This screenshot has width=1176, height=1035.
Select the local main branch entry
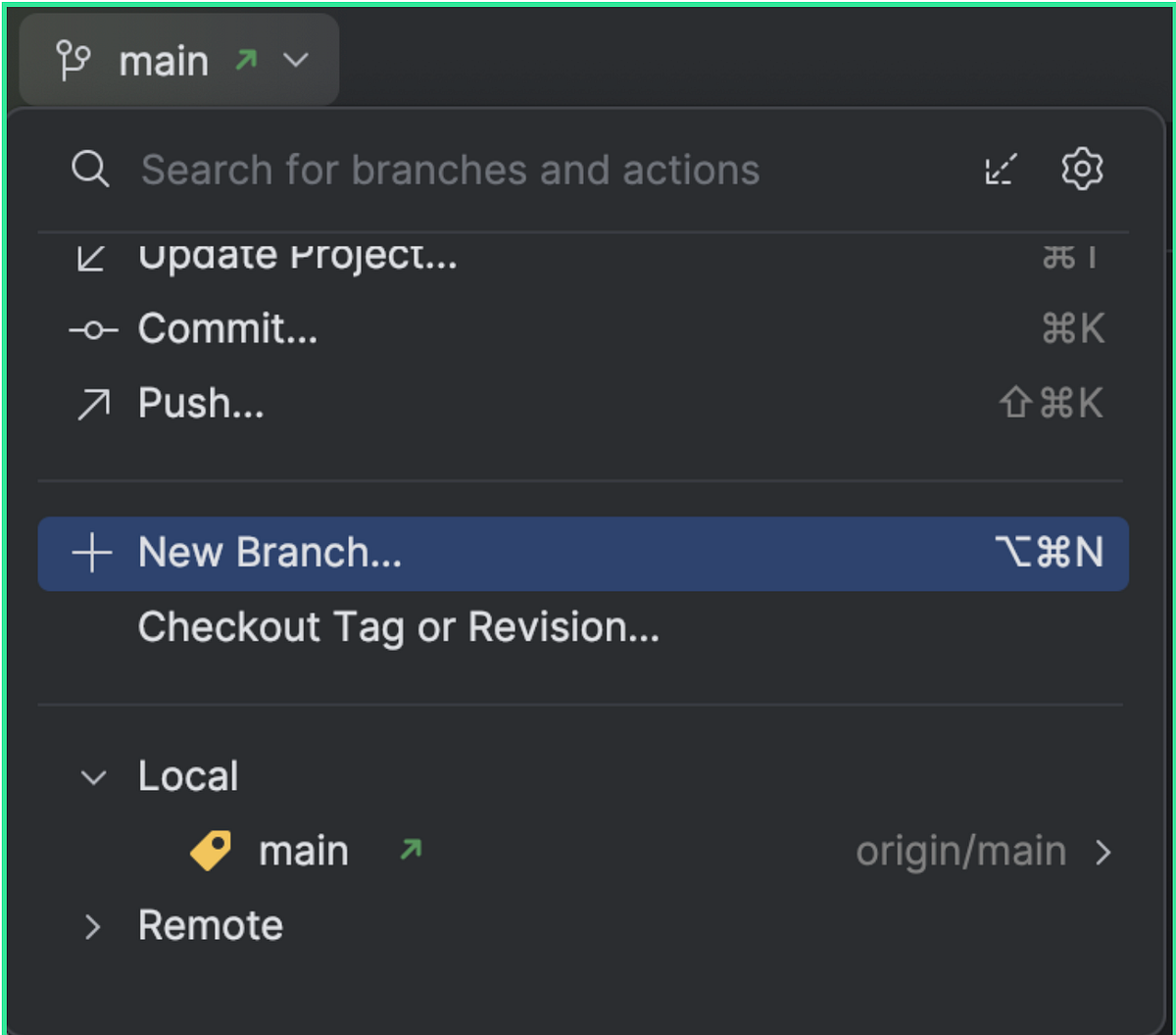(583, 851)
